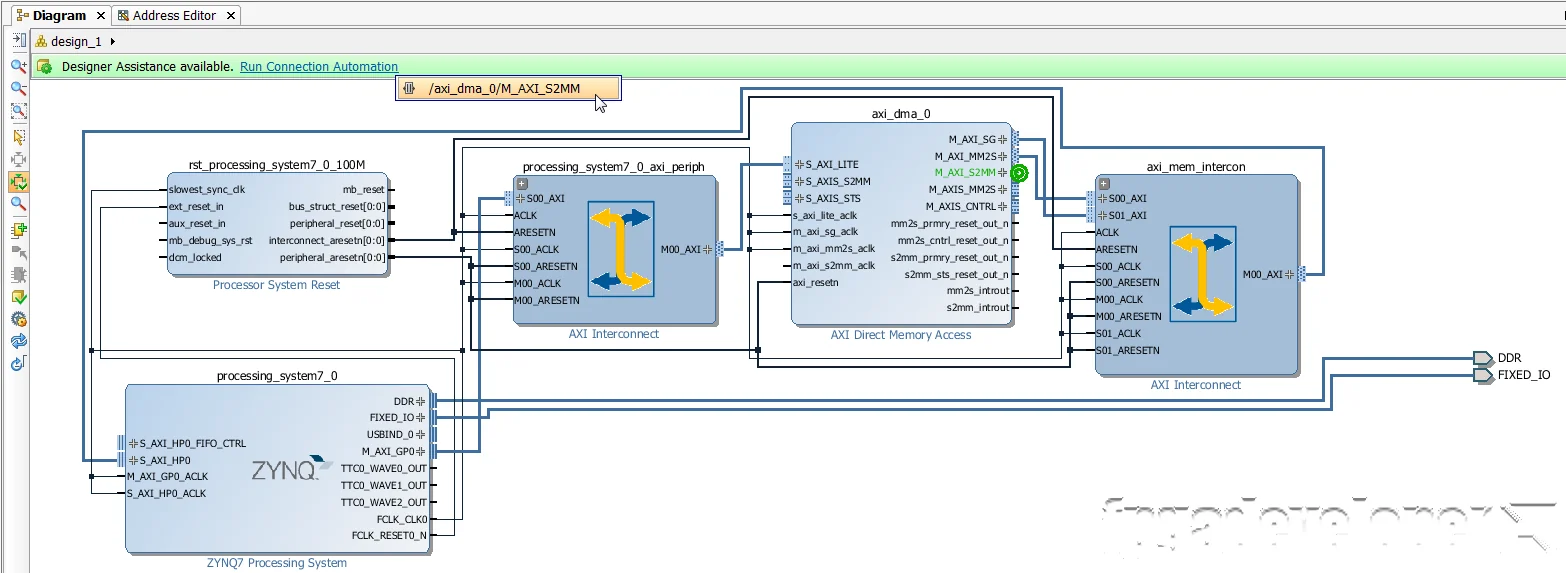The image size is (1566, 573).
Task: Expand the M_AXI_SG interface pin
Action: 1002,139
